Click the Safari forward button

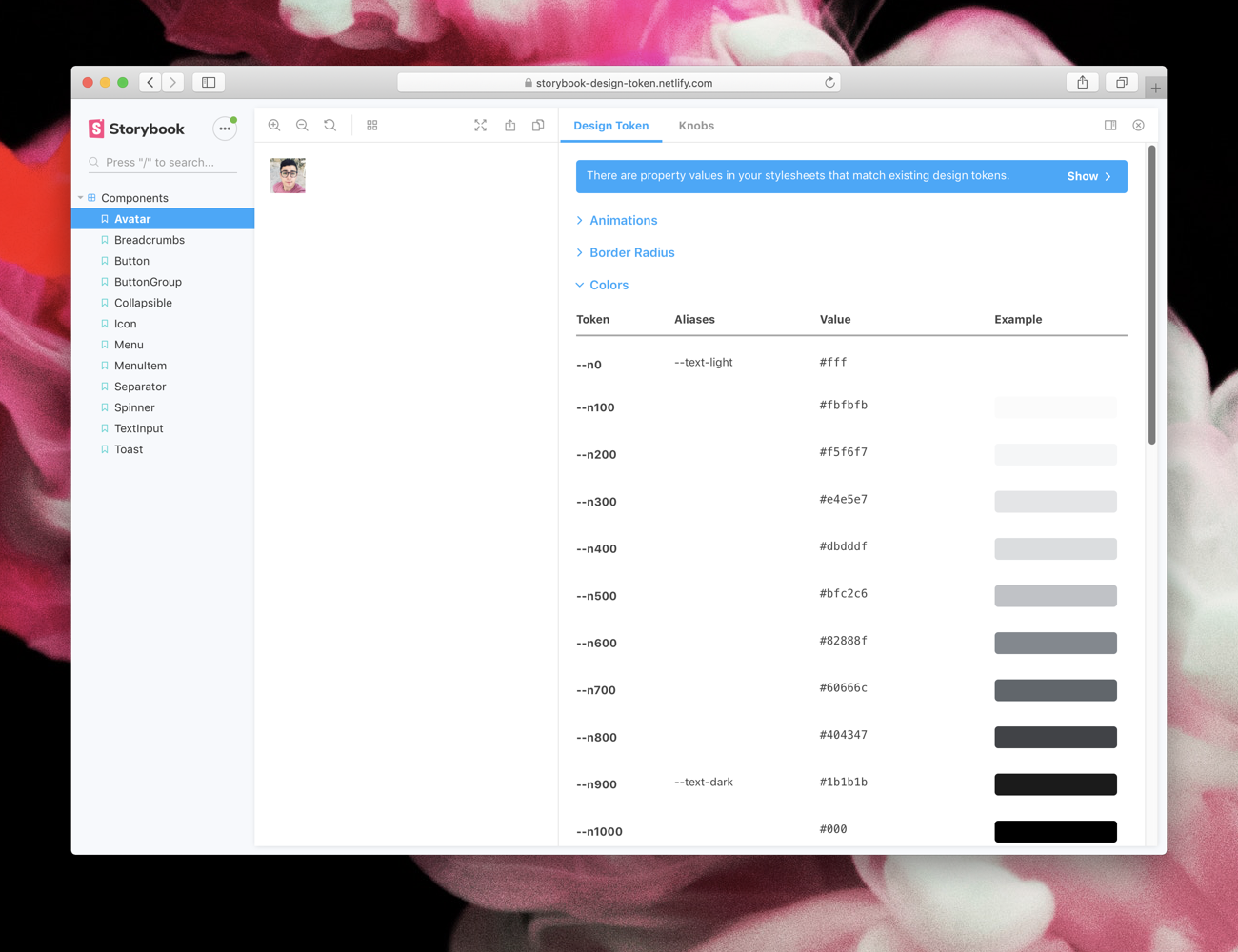point(173,83)
